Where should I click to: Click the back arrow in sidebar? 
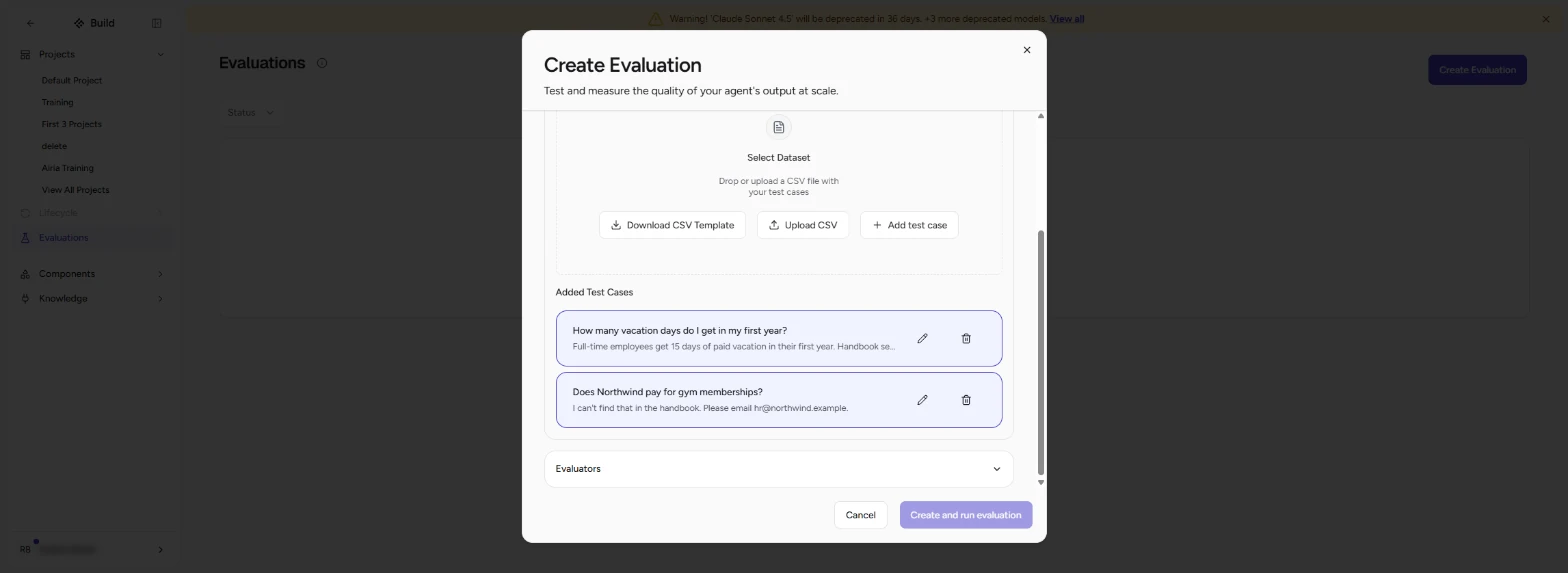tap(30, 23)
